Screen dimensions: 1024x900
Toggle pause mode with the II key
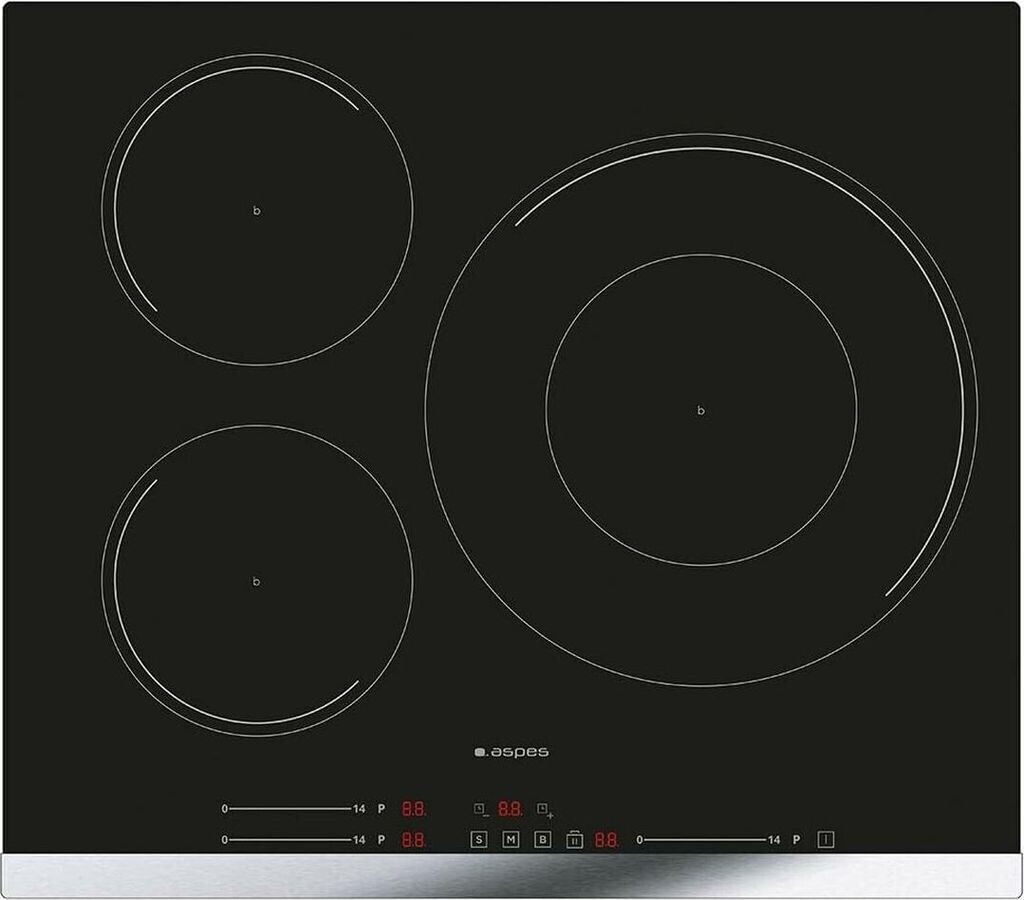[x=575, y=838]
